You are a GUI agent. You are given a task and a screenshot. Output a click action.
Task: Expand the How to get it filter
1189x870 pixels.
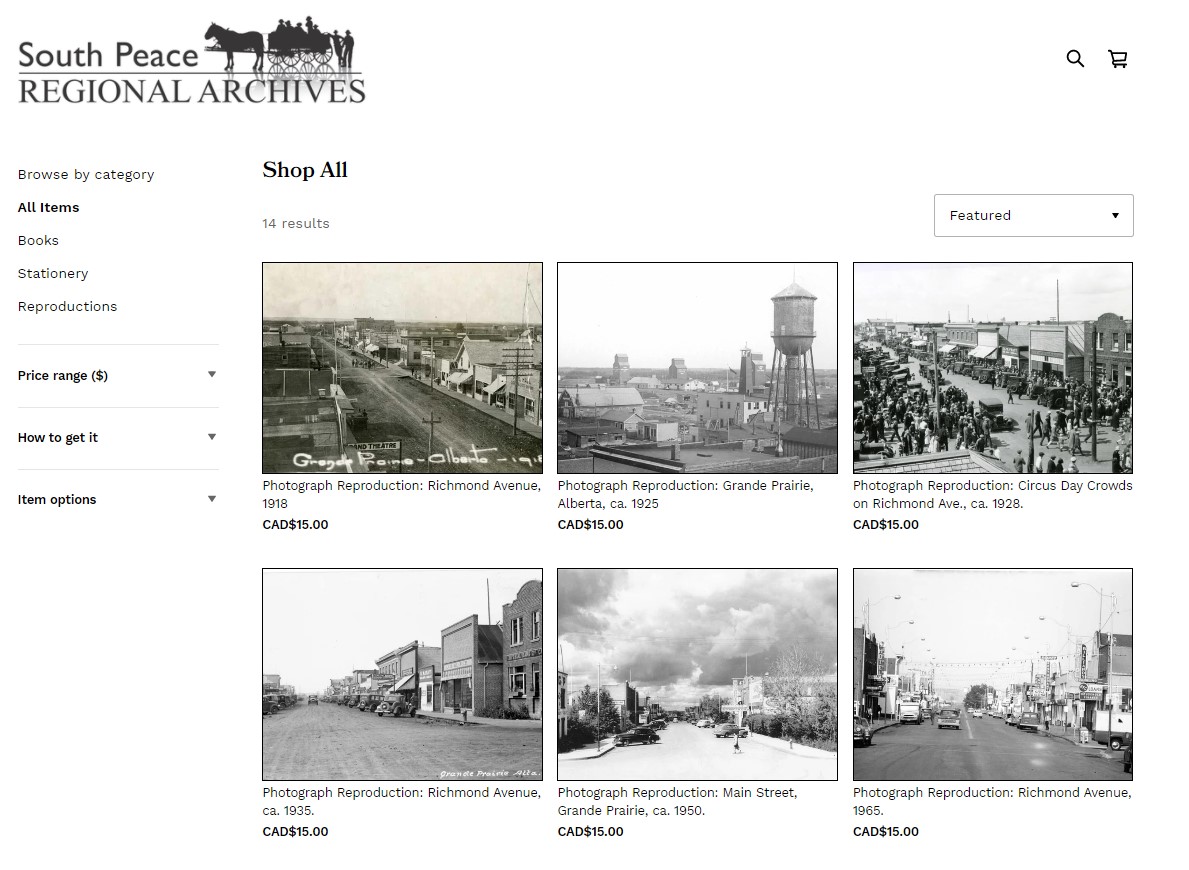tap(117, 438)
